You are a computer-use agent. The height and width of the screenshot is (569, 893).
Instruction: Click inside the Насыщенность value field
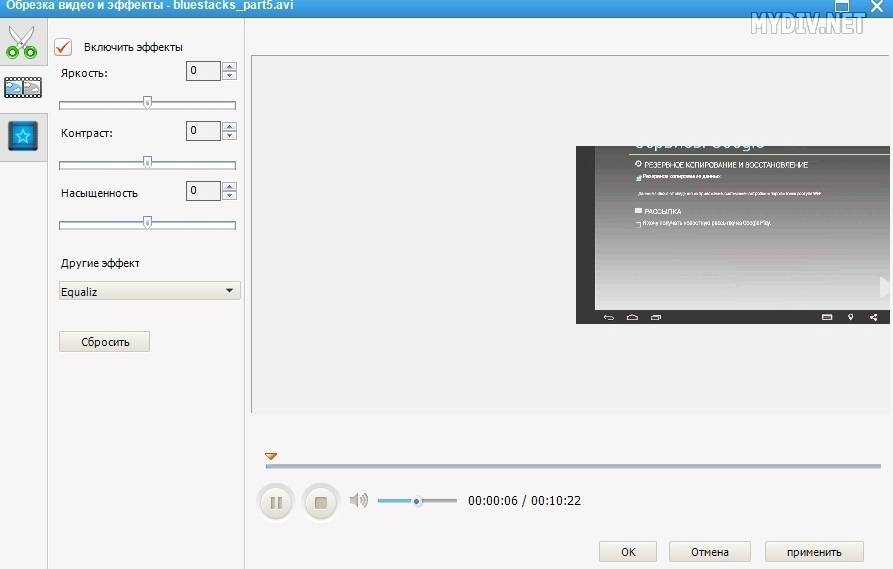tap(203, 190)
